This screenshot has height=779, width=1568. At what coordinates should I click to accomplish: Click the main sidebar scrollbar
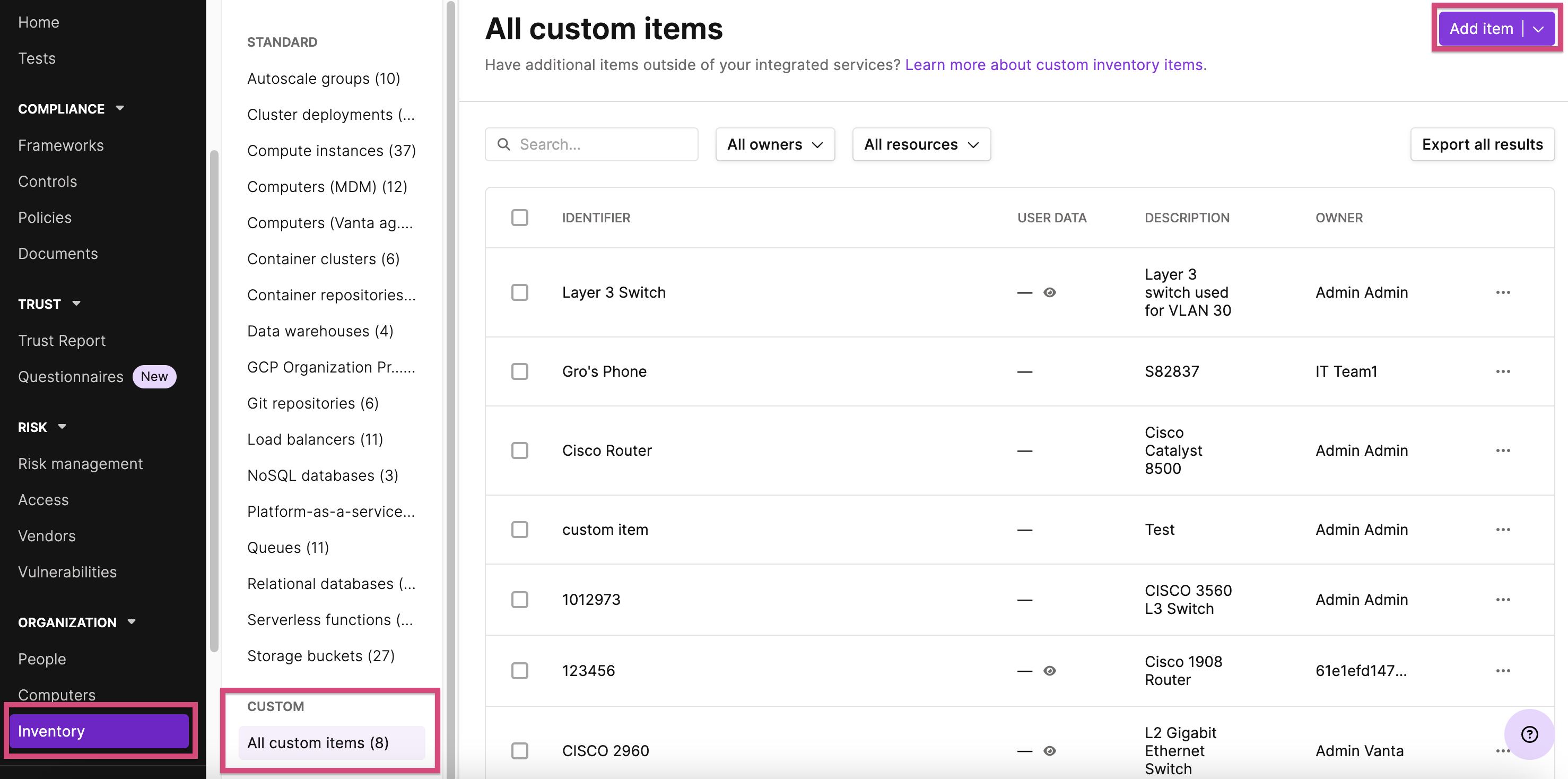coord(214,401)
